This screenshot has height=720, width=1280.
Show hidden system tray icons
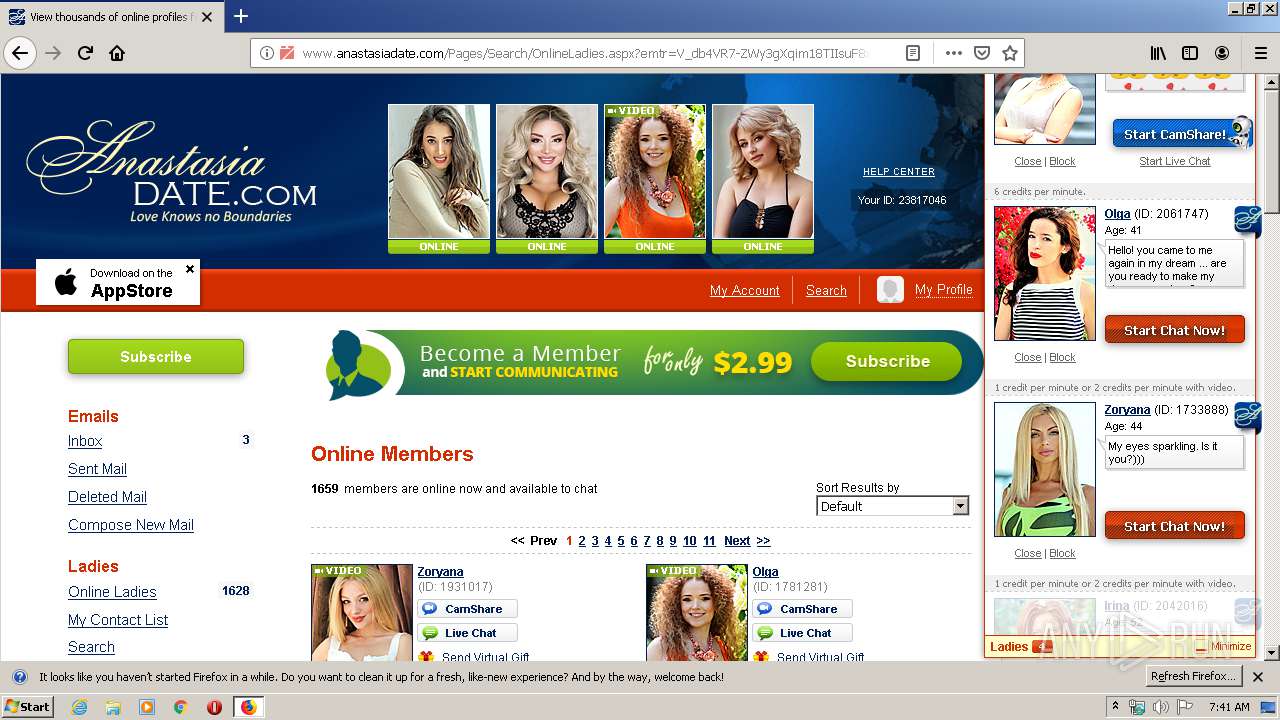pyautogui.click(x=1115, y=707)
